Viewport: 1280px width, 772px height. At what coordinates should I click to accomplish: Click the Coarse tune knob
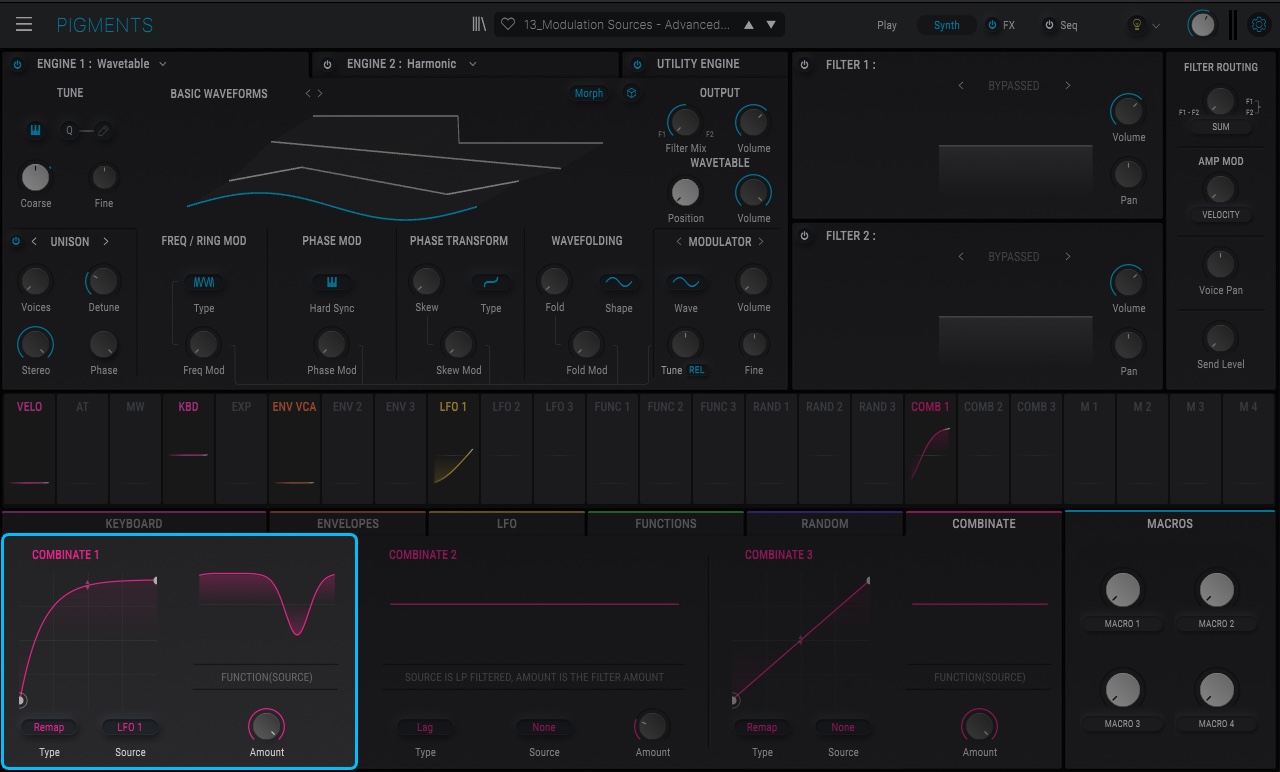pyautogui.click(x=35, y=177)
